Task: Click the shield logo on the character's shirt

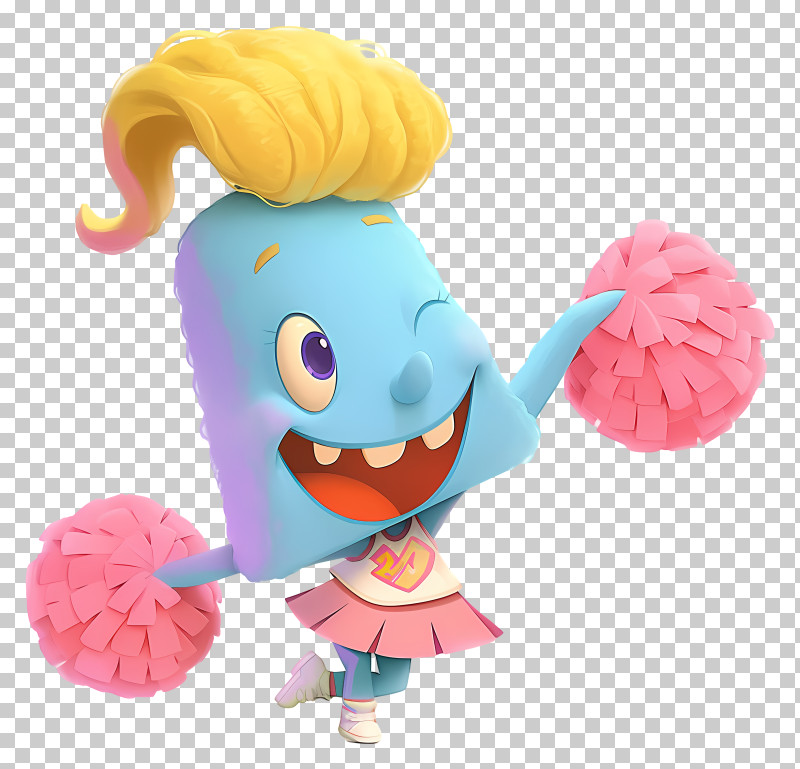Action: pos(403,563)
